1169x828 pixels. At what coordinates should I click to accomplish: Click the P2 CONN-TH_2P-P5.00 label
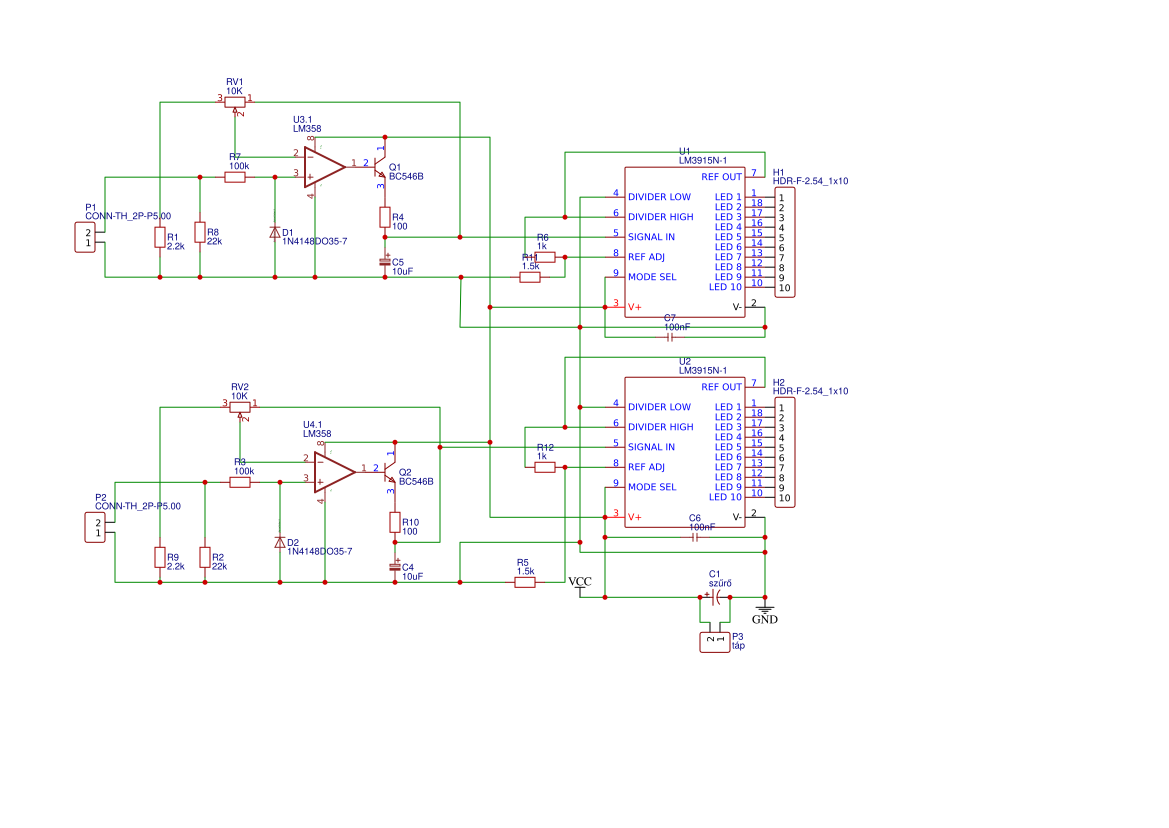click(137, 506)
